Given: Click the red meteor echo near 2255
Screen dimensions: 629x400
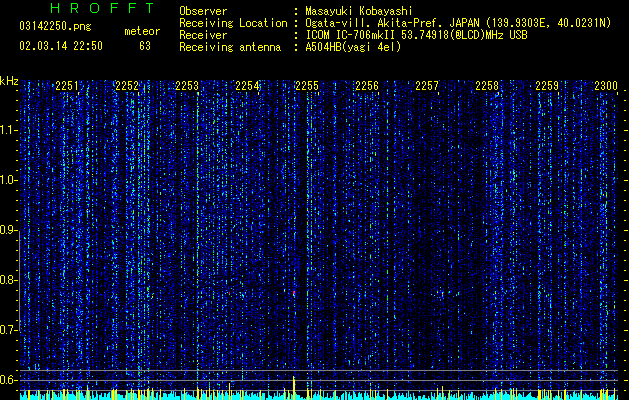Looking at the screenshot, I should [x=294, y=293].
